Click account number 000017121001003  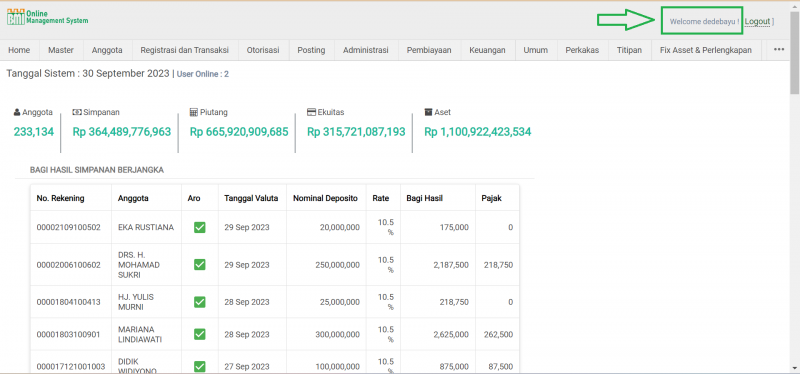70,366
